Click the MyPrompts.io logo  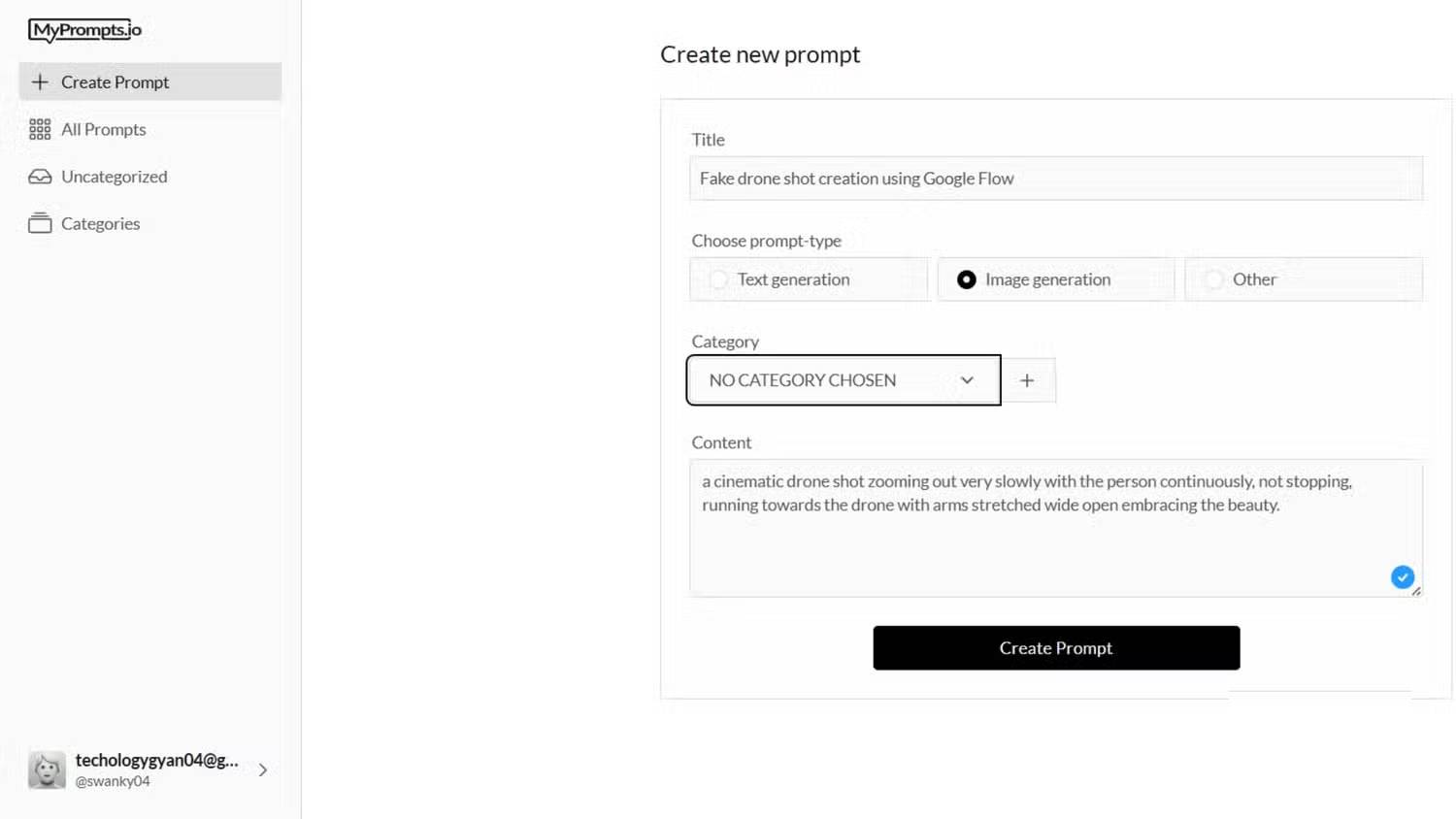[x=85, y=30]
